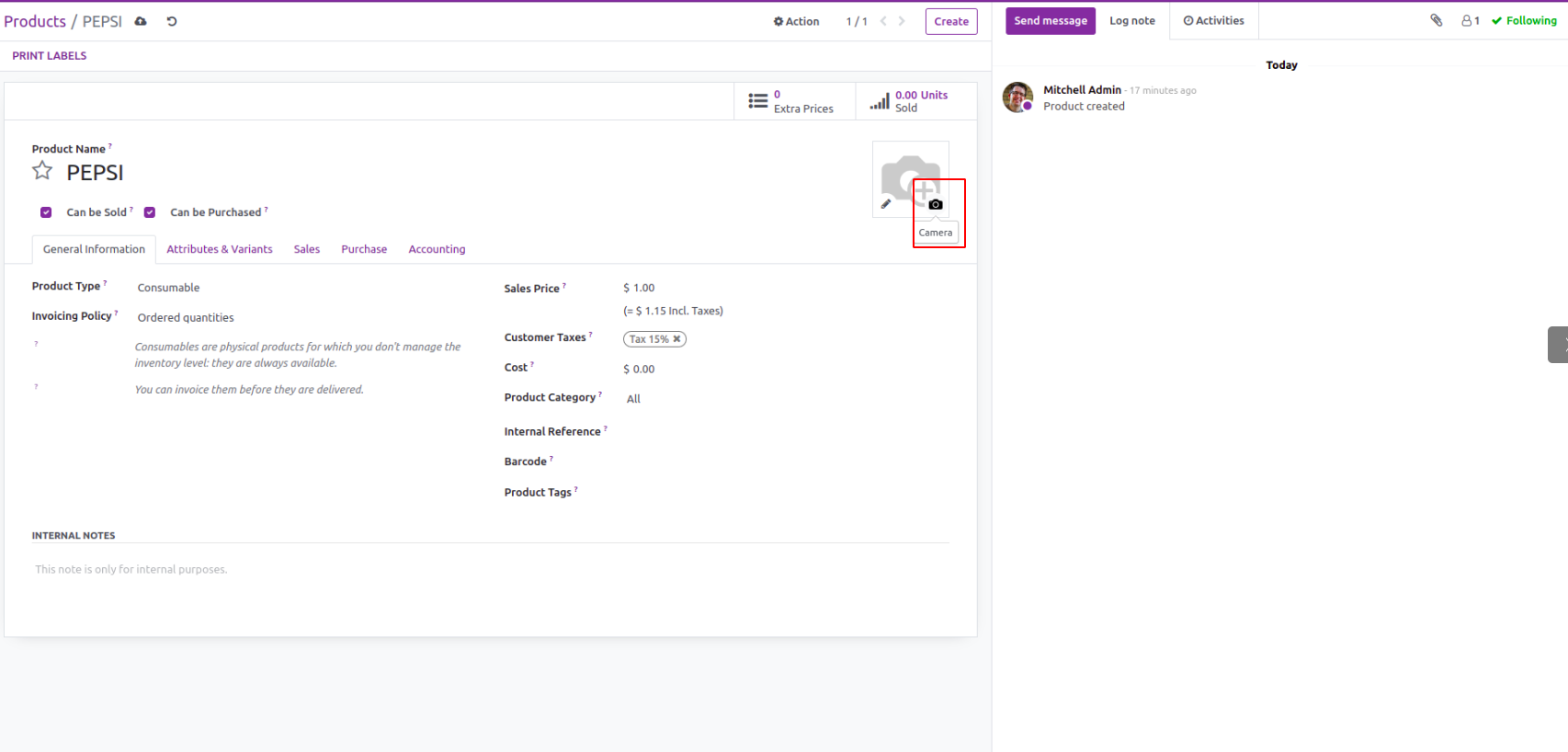Screen dimensions: 1568x752
Task: Click Camera icon on product image
Action: [x=936, y=204]
